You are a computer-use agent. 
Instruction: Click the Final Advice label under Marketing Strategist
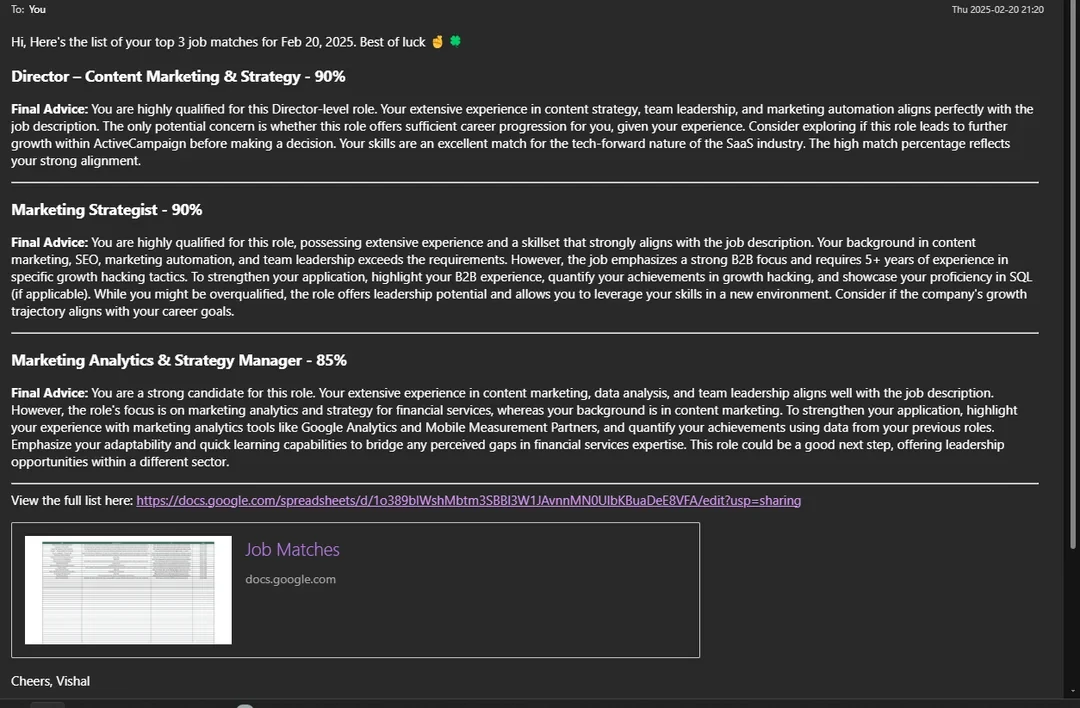(x=50, y=242)
